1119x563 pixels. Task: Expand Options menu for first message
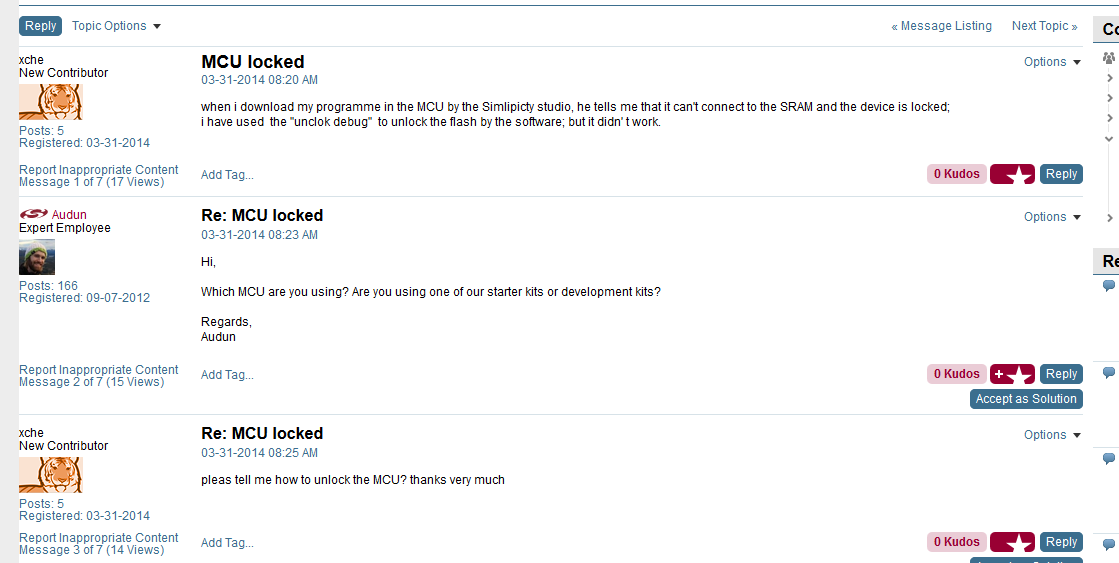pos(1052,62)
